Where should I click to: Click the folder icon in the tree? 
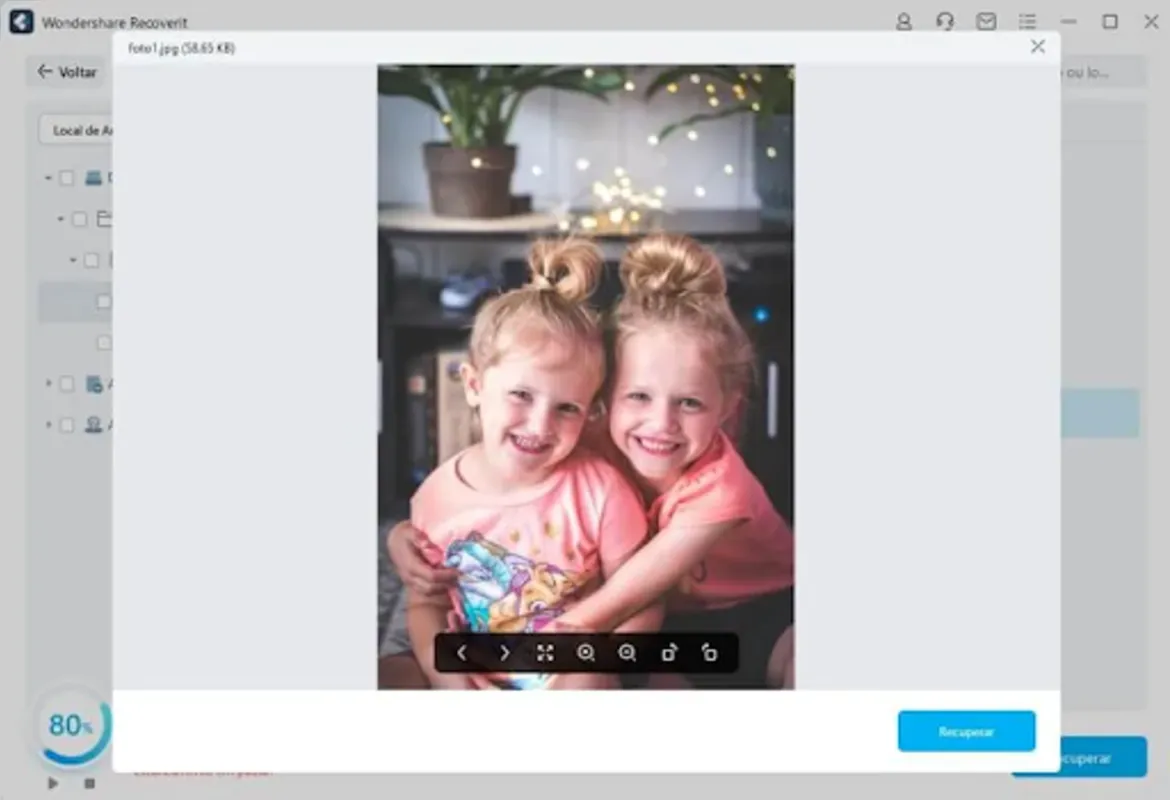point(104,219)
